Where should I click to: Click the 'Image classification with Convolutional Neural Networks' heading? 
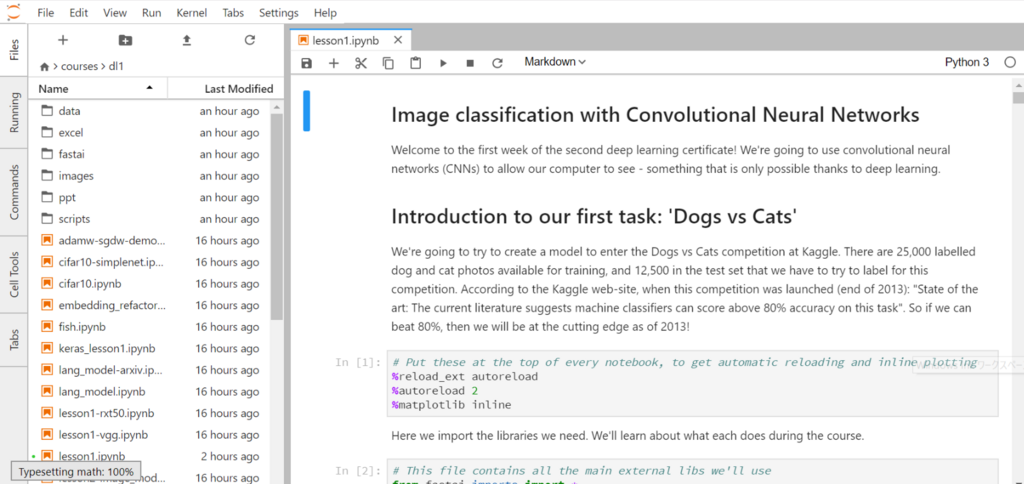pos(655,115)
